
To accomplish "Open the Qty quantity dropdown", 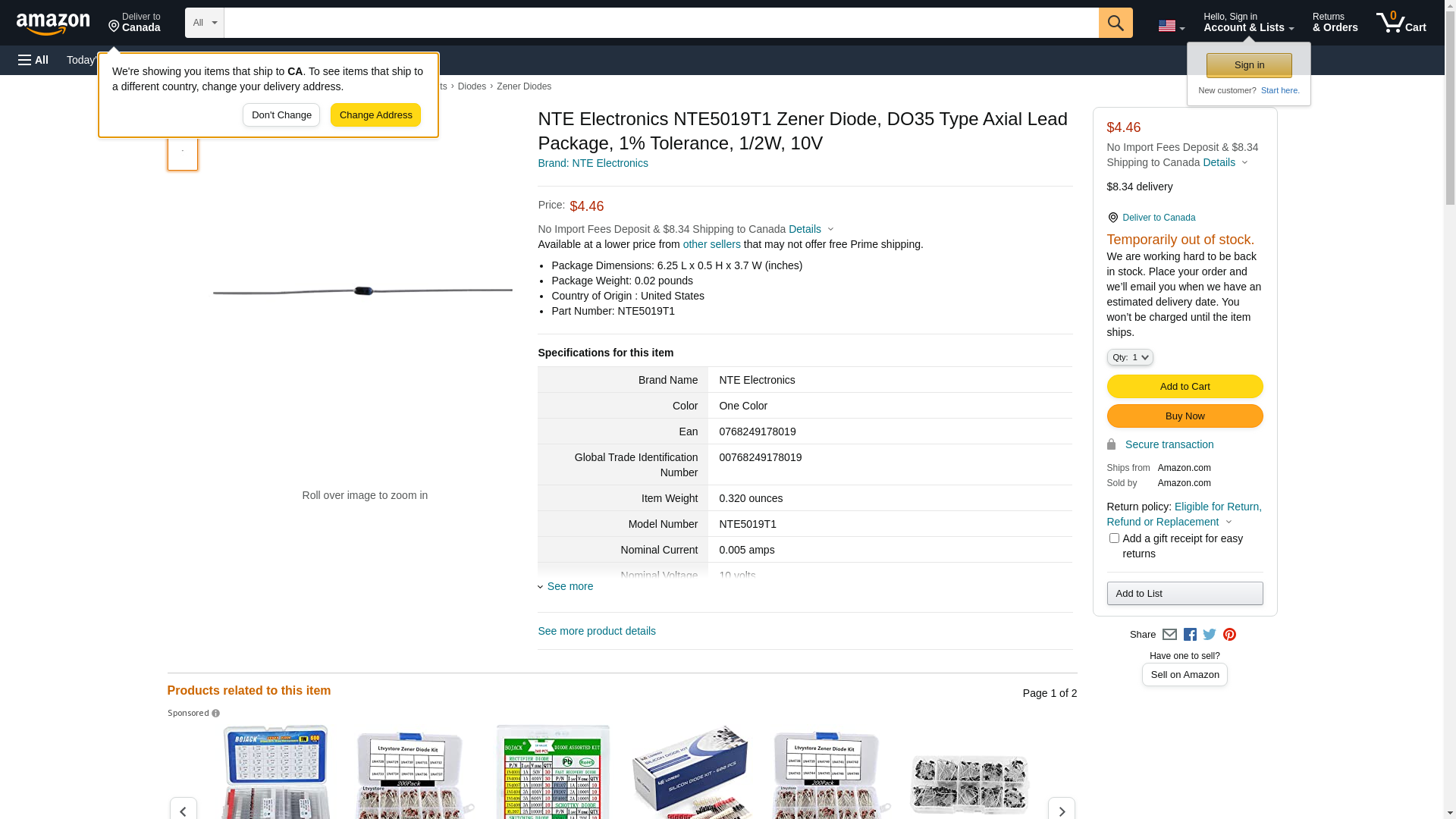I will [1129, 357].
